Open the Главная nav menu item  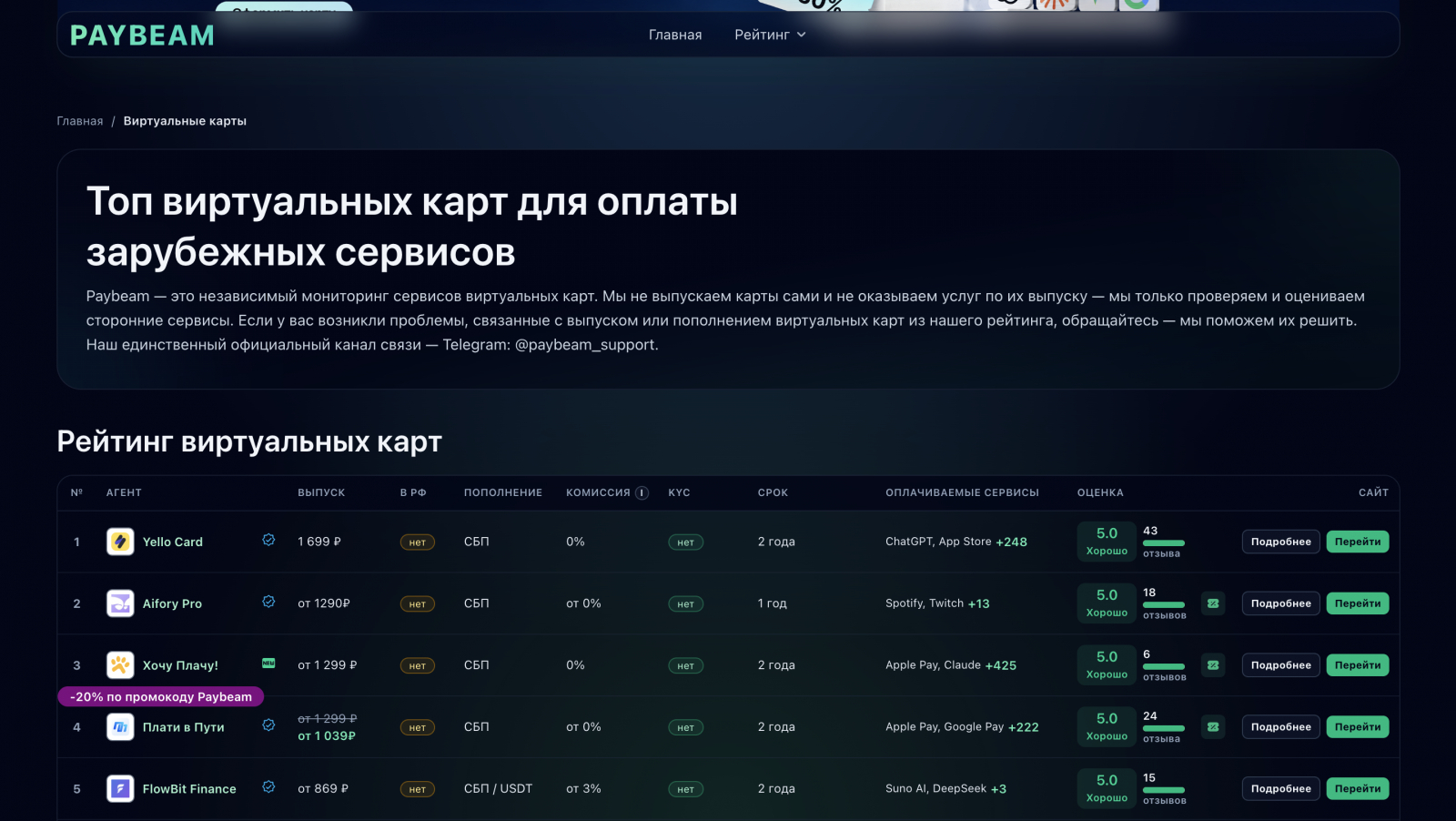675,35
